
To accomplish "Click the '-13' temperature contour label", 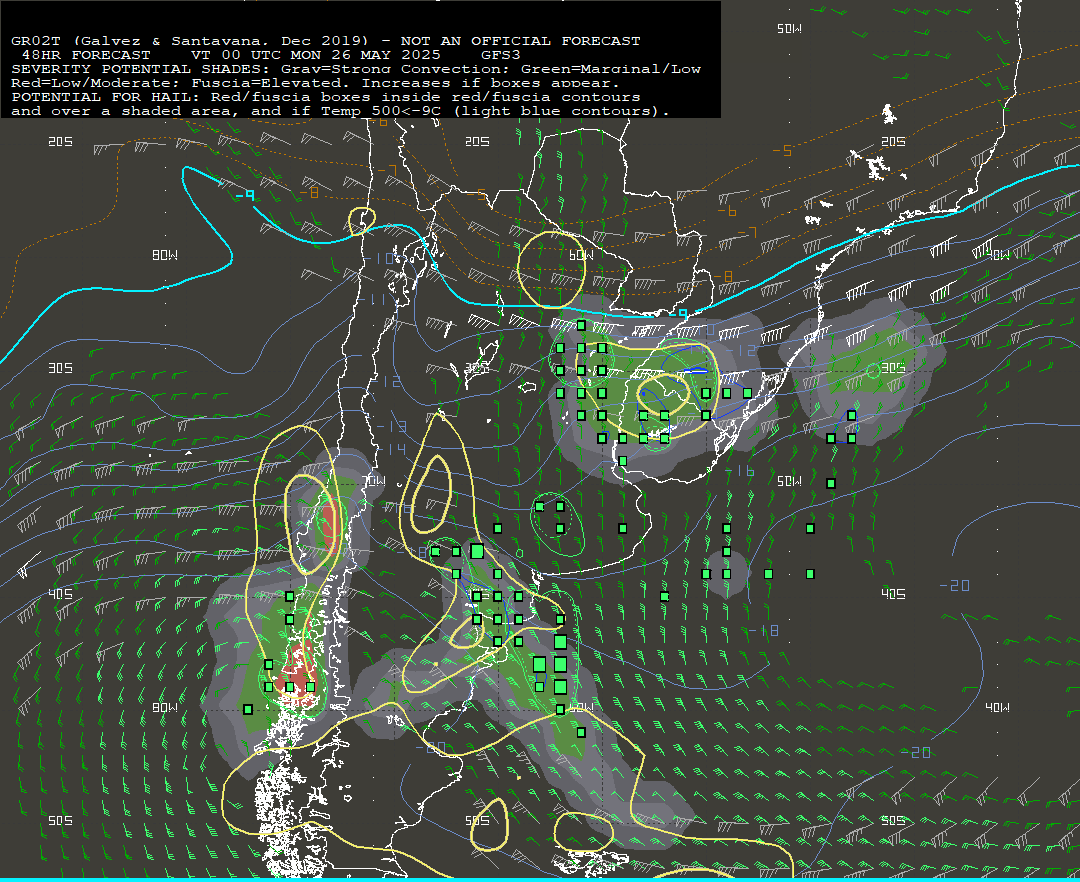I will tap(391, 427).
